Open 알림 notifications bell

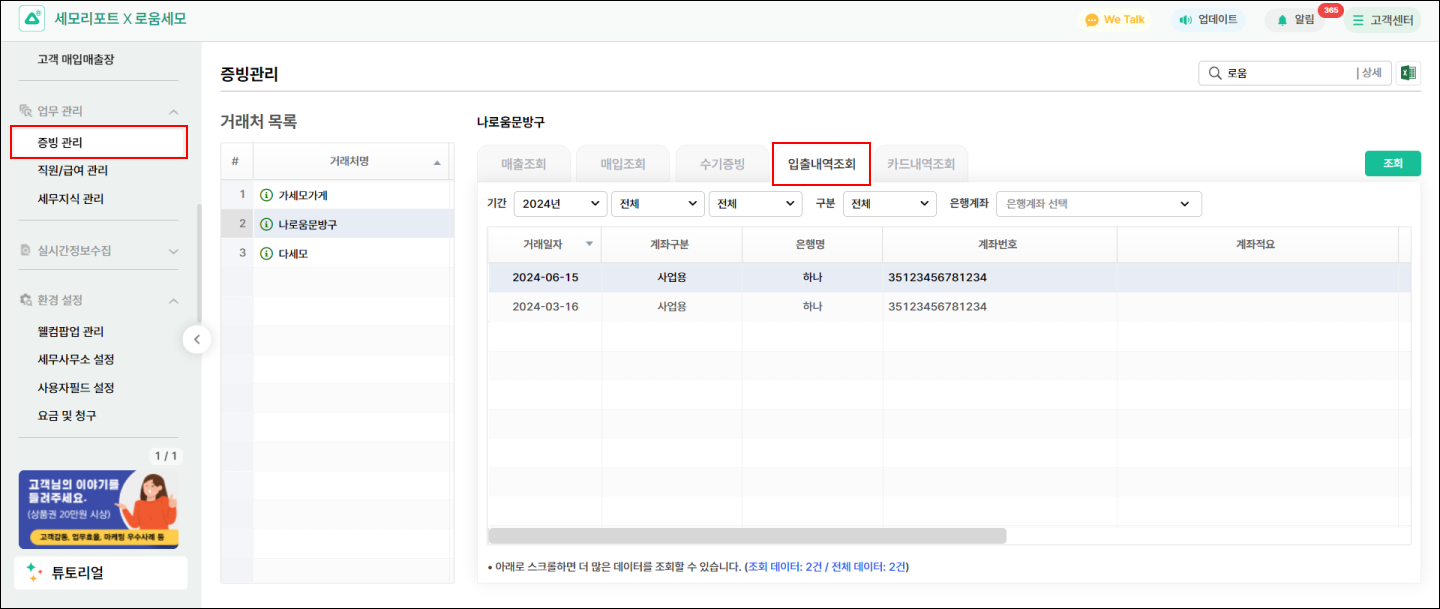tap(1295, 20)
